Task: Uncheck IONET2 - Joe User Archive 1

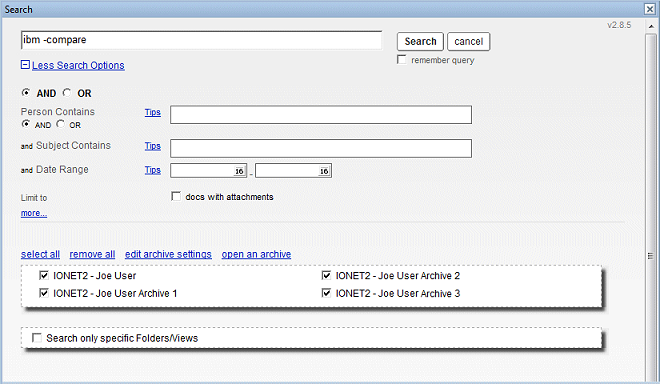Action: pos(44,293)
